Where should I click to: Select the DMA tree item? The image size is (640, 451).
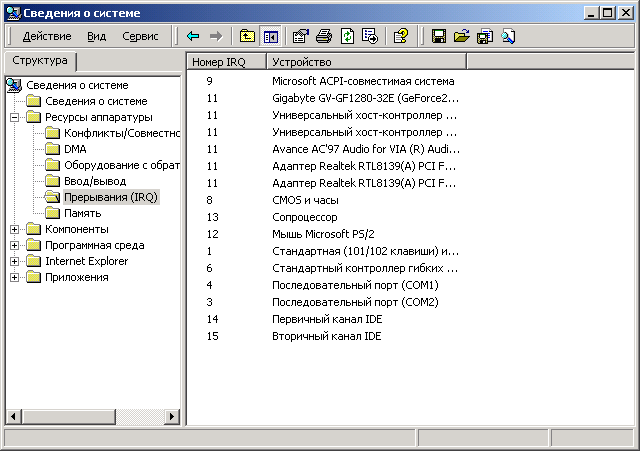(x=75, y=149)
